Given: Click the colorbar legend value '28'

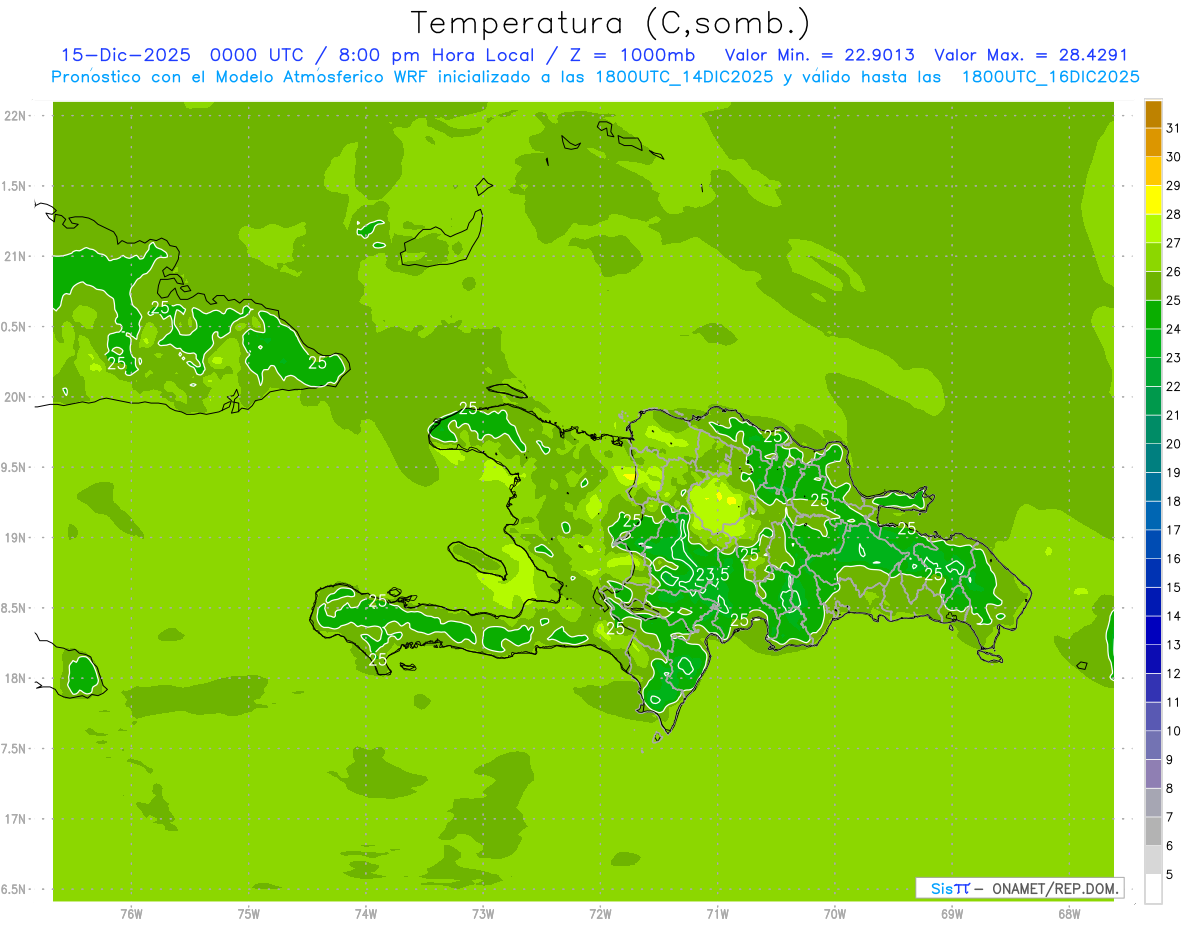Looking at the screenshot, I should point(1173,214).
